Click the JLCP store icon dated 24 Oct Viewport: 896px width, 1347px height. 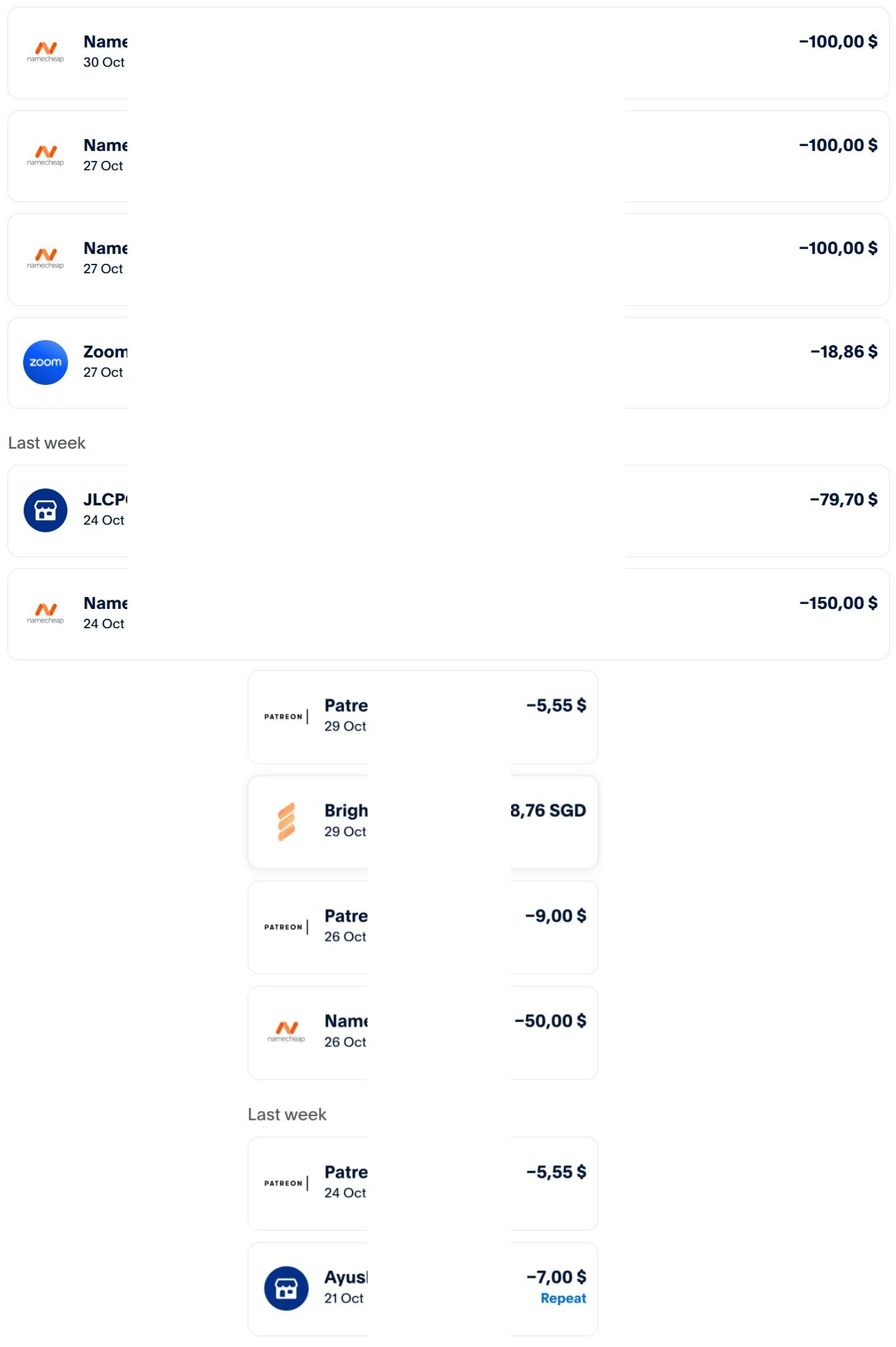(46, 510)
